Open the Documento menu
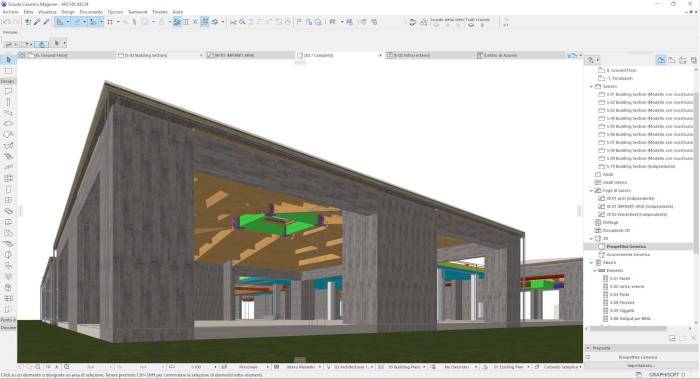 click(91, 12)
